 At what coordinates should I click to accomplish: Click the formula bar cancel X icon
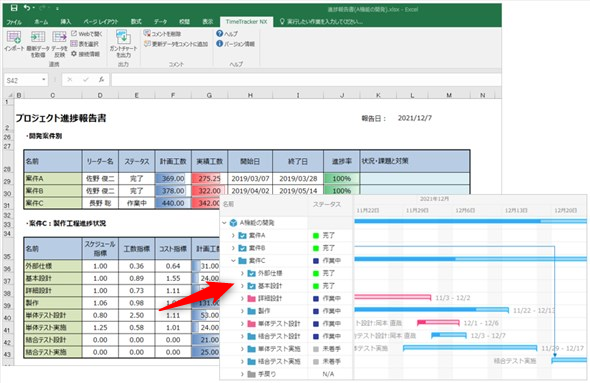pyautogui.click(x=70, y=80)
